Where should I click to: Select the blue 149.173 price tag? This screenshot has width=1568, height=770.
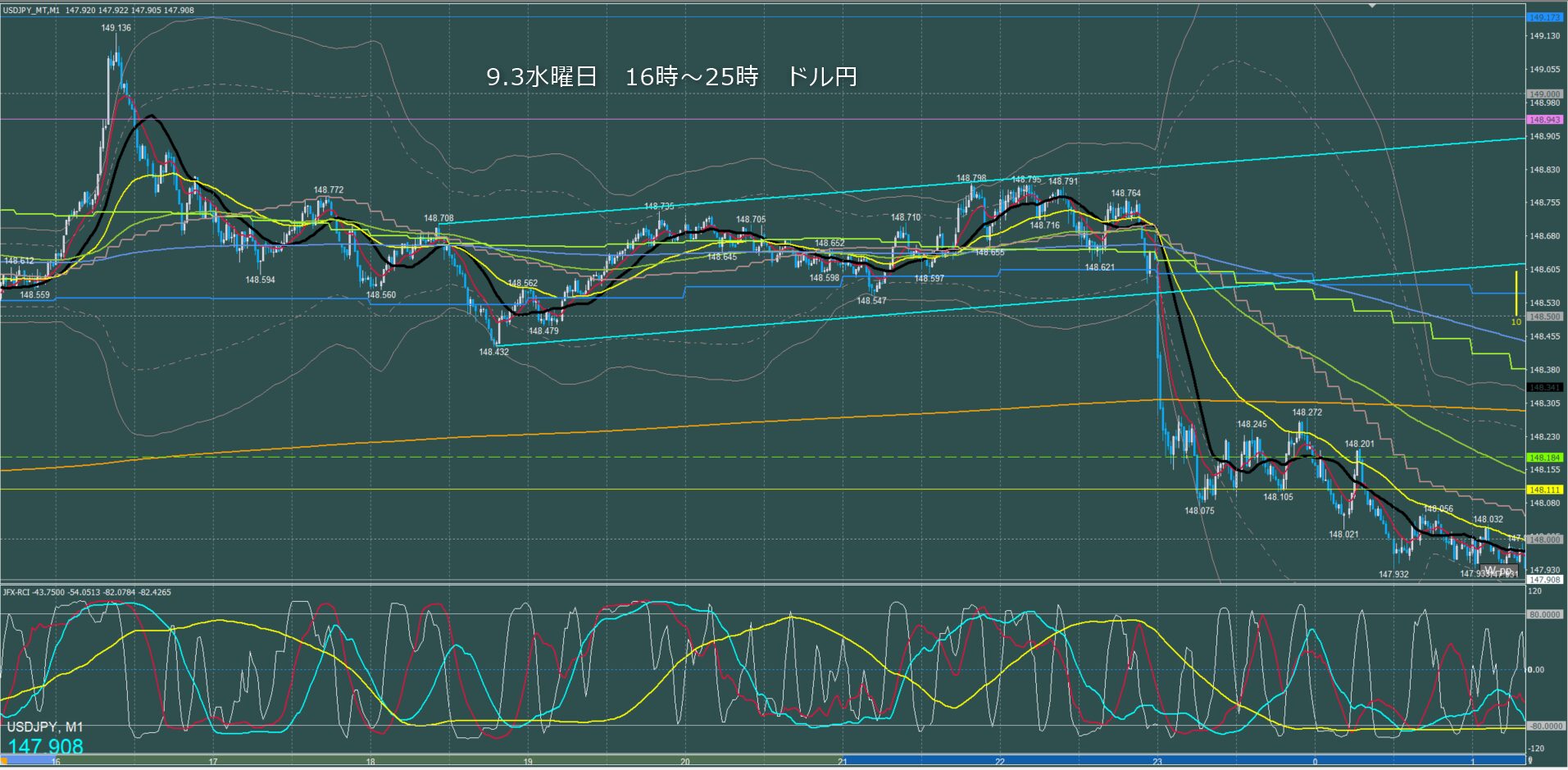tap(1544, 17)
